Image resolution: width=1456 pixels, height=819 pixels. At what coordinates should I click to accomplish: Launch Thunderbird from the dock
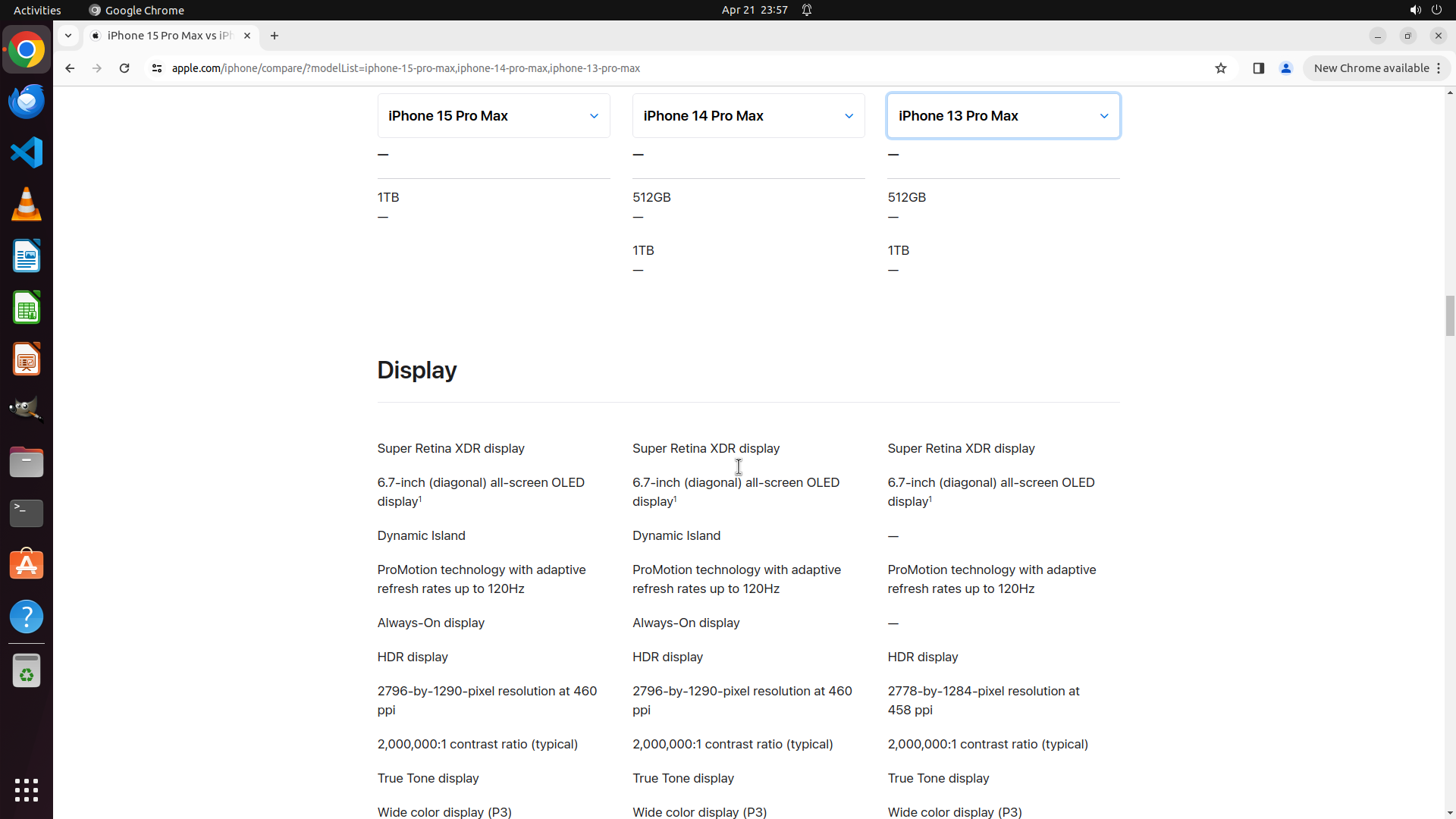[x=27, y=102]
